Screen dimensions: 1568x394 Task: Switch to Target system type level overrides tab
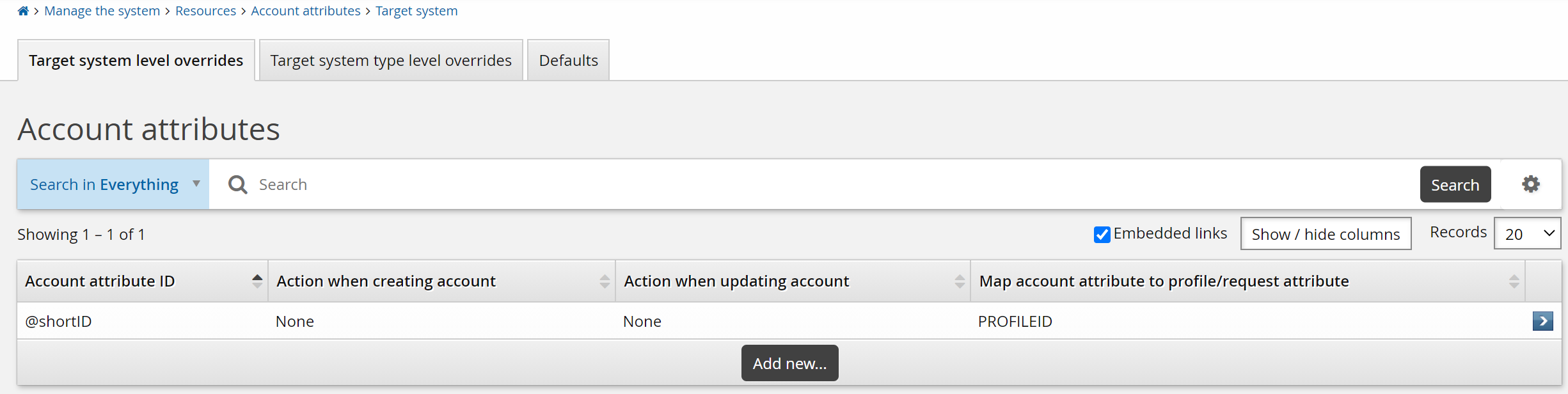pyautogui.click(x=391, y=61)
